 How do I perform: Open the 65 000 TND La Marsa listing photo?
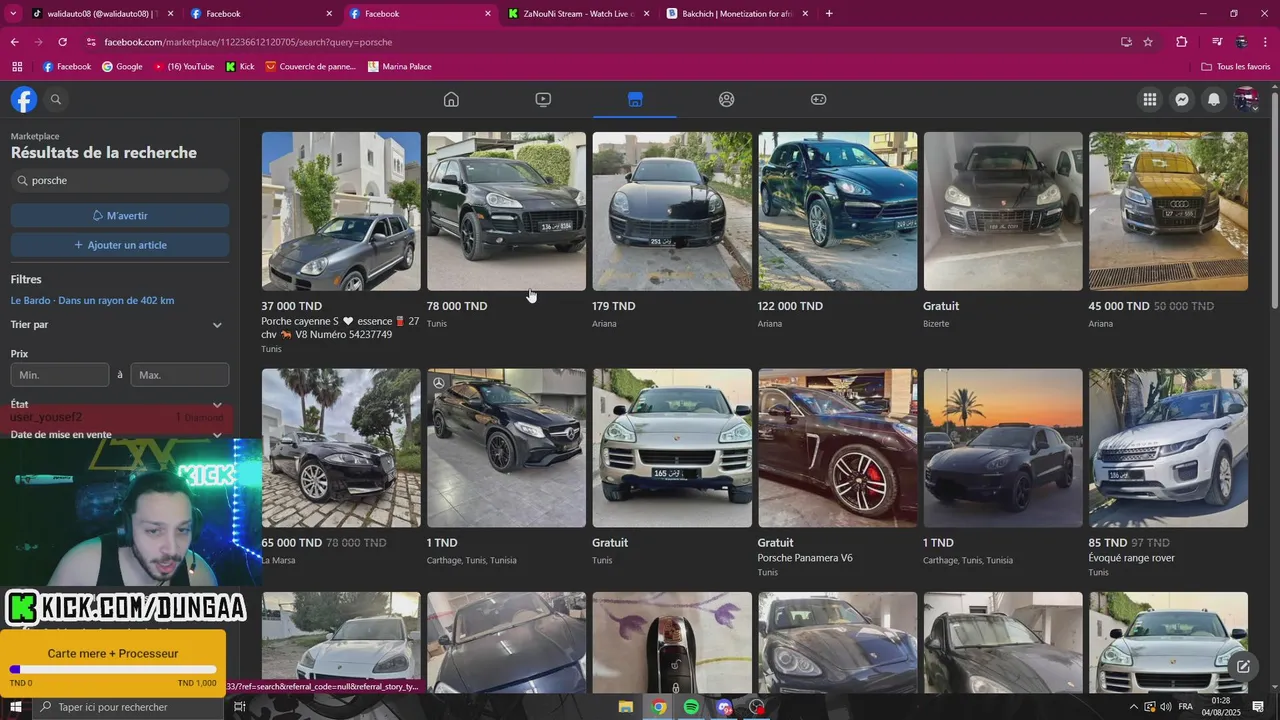click(x=341, y=448)
